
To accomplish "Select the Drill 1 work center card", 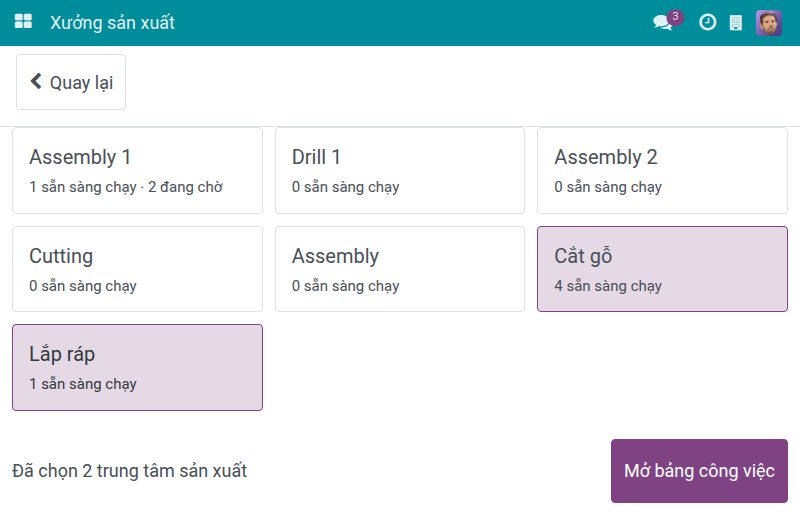I will 399,170.
